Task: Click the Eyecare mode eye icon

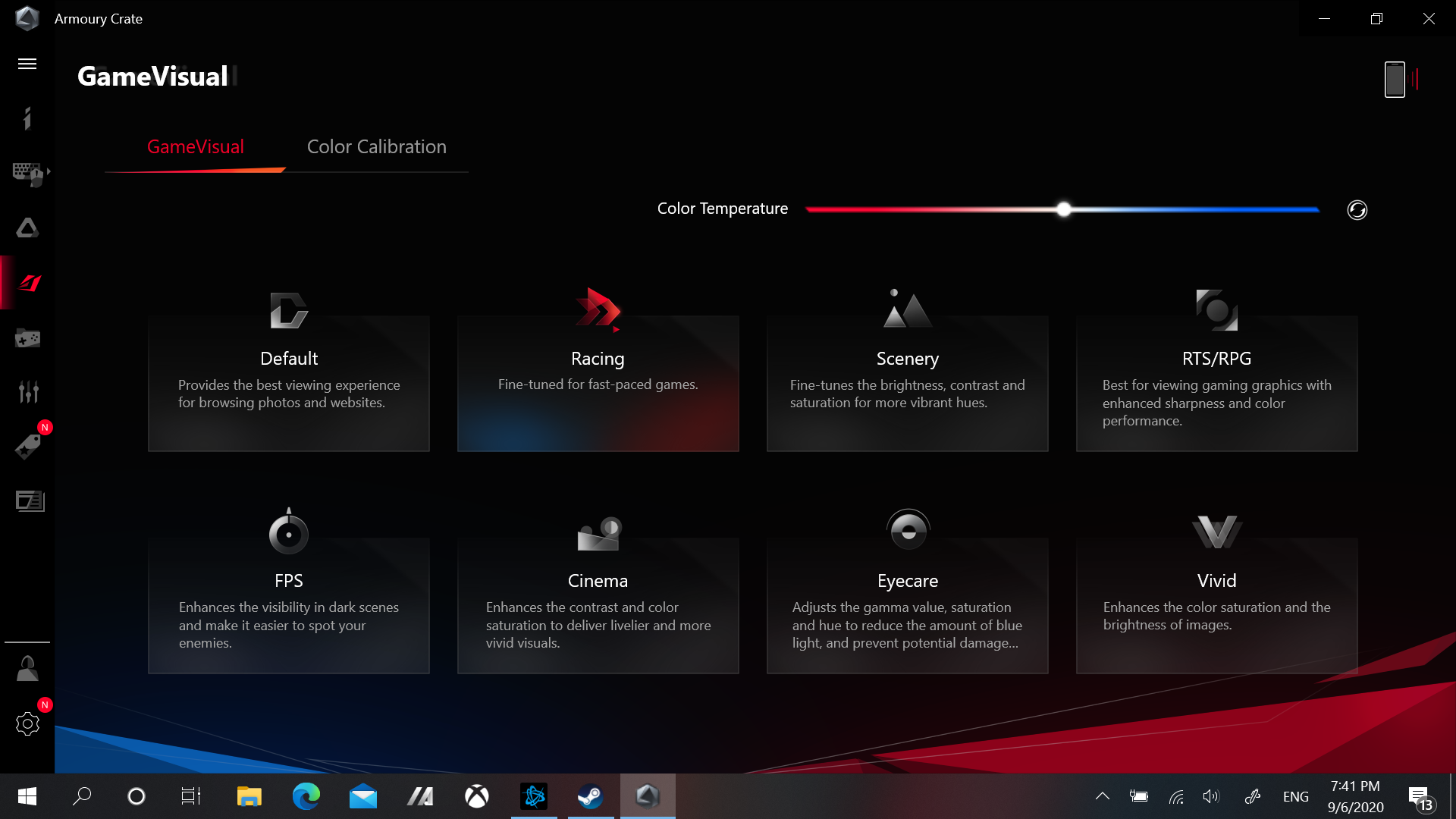Action: coord(908,529)
